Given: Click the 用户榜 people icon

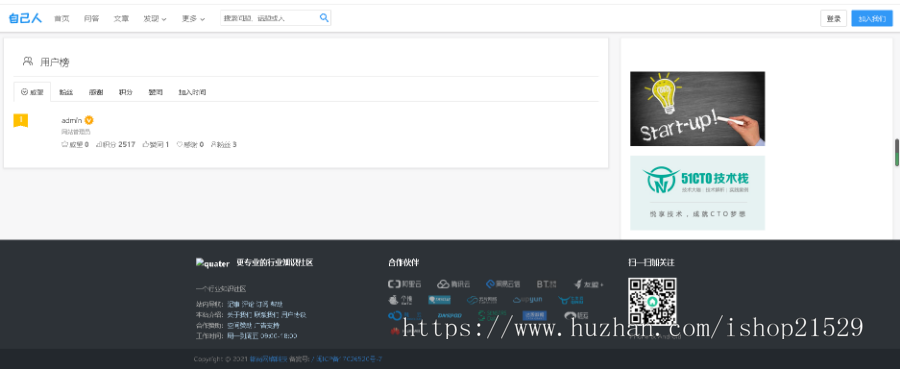Looking at the screenshot, I should coord(28,61).
